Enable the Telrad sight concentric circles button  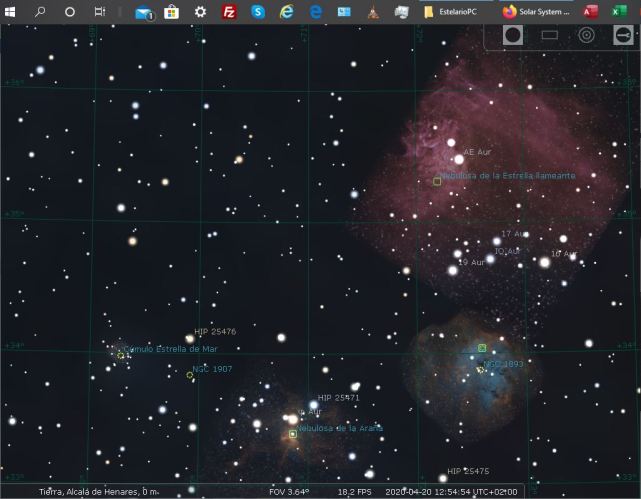click(x=586, y=35)
